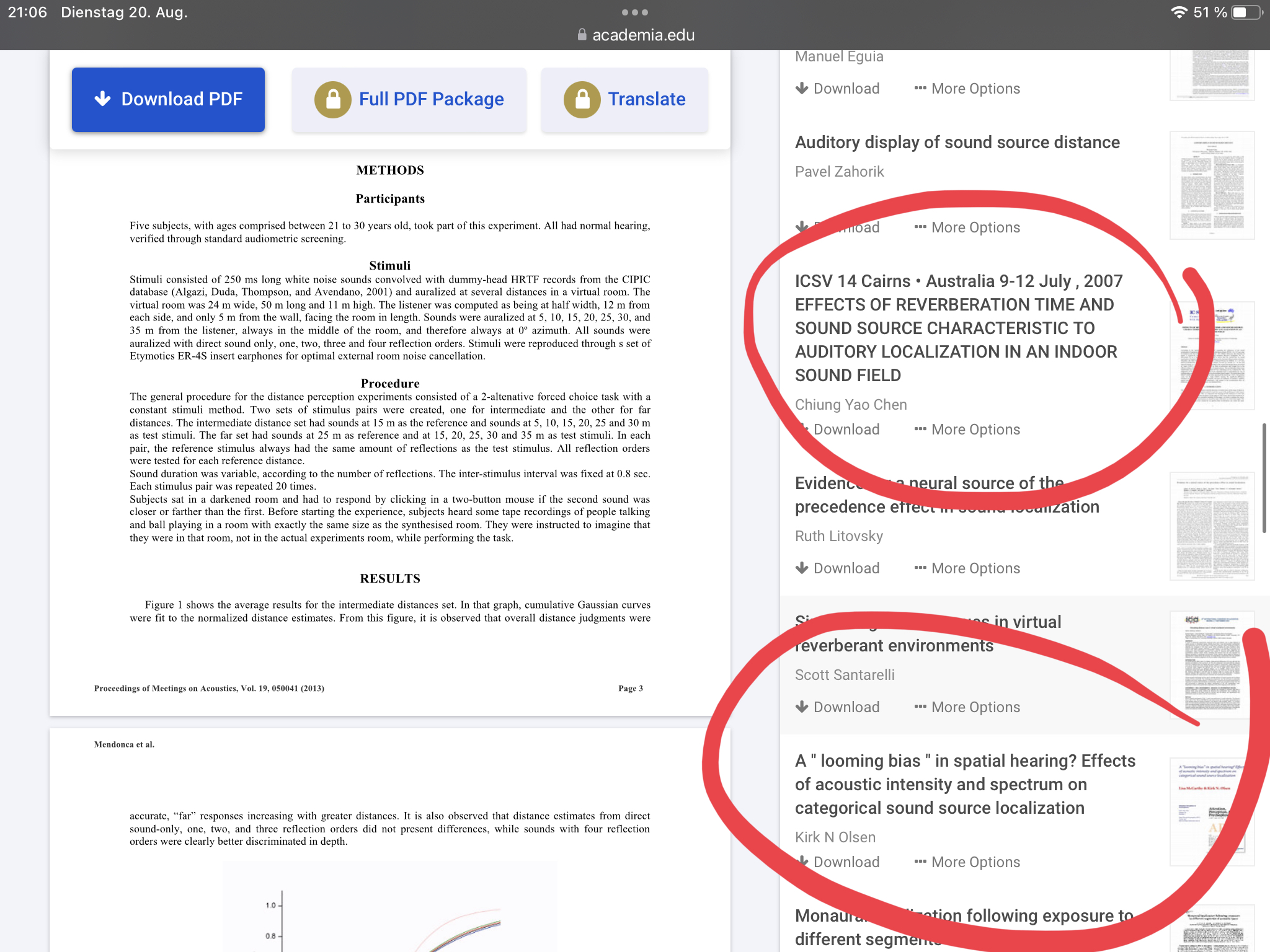Open thumbnail of Manuel Eguia's paper
This screenshot has width=1270, height=952.
(1212, 75)
